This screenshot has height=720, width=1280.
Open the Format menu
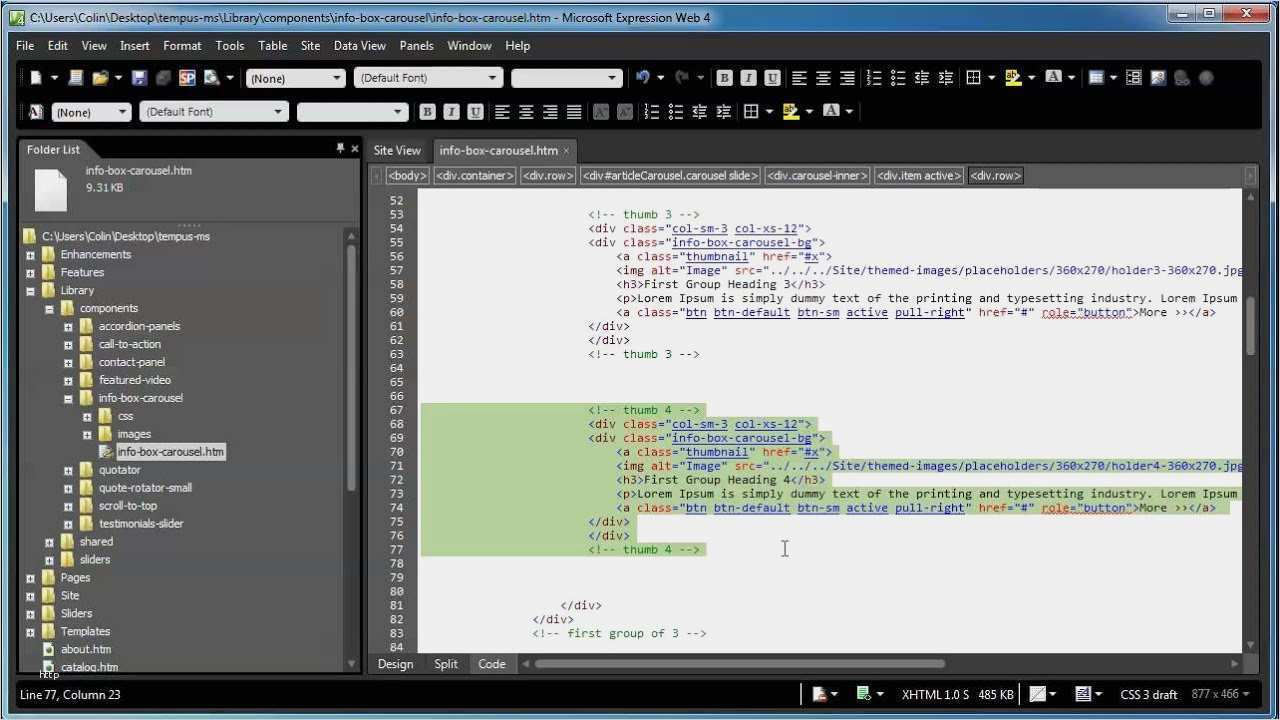click(x=182, y=46)
